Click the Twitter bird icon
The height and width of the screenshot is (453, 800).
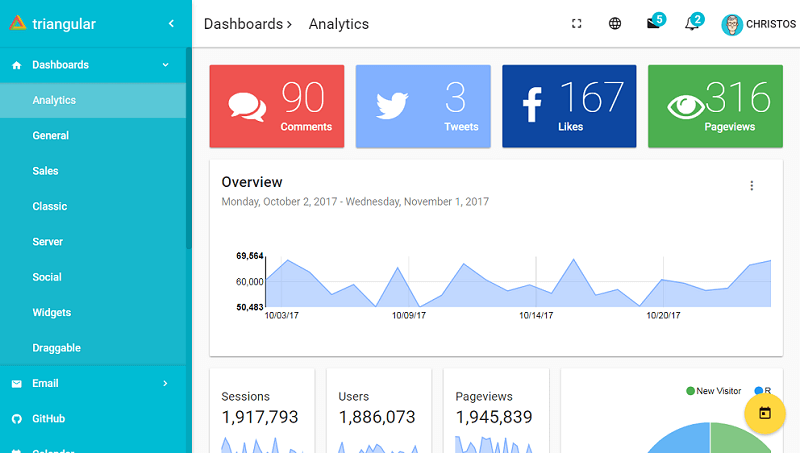pyautogui.click(x=392, y=106)
